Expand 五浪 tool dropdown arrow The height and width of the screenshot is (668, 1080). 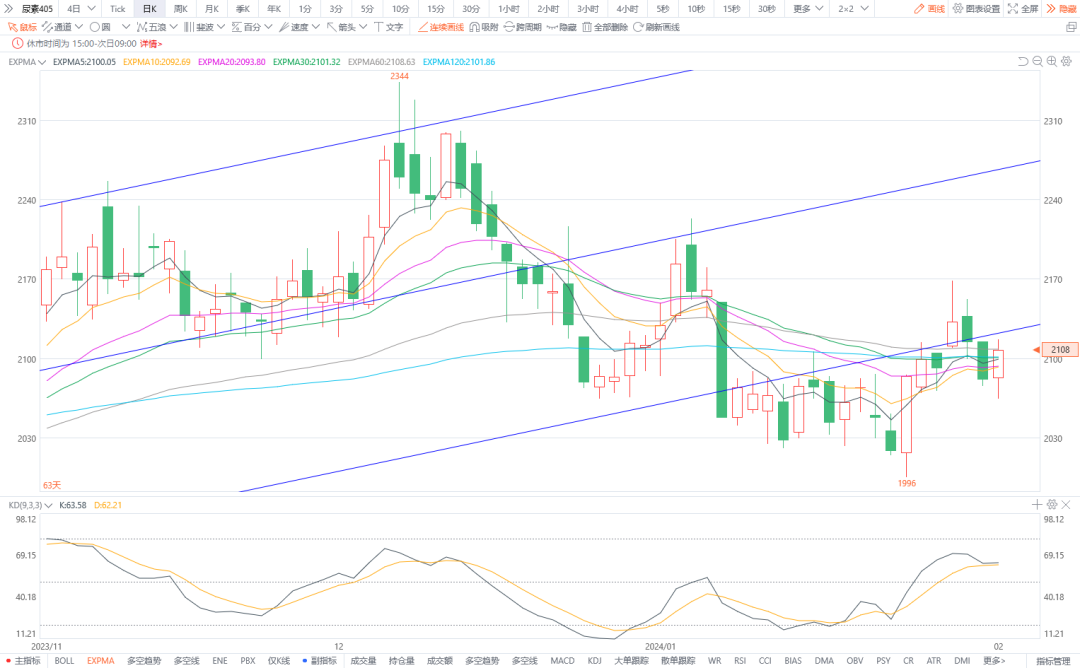coord(174,27)
